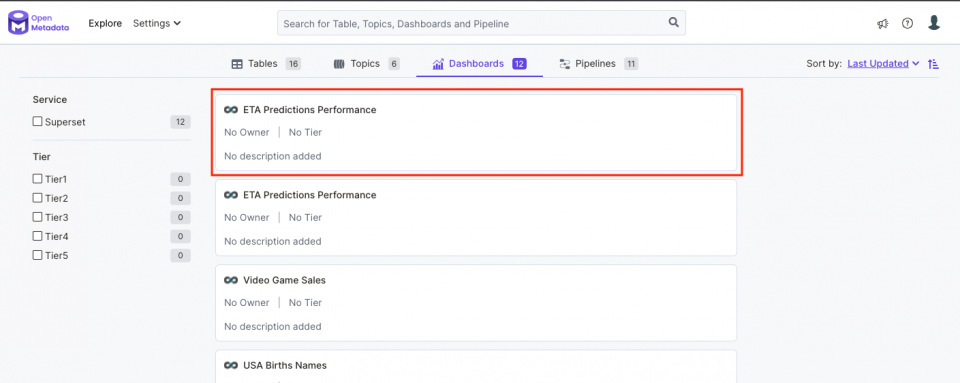
Task: Switch to the Topics tab
Action: click(366, 64)
